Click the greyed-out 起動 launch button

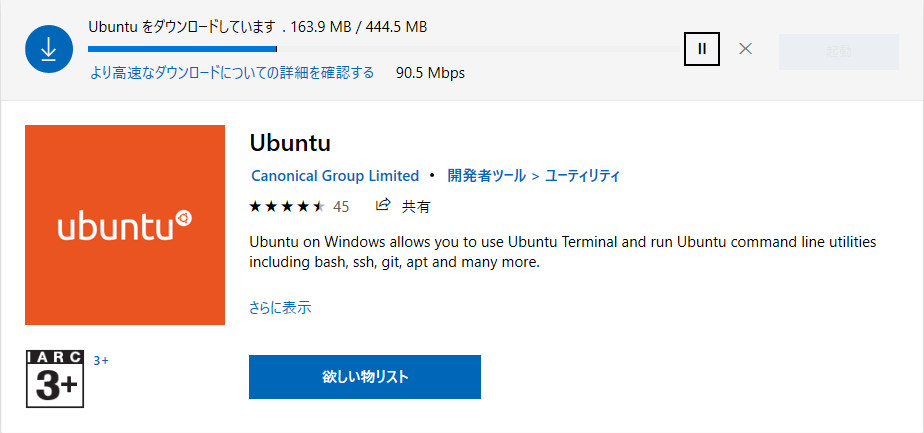pos(839,52)
